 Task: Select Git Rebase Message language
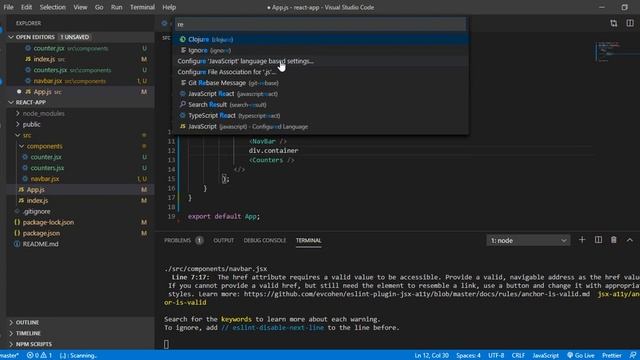320,83
